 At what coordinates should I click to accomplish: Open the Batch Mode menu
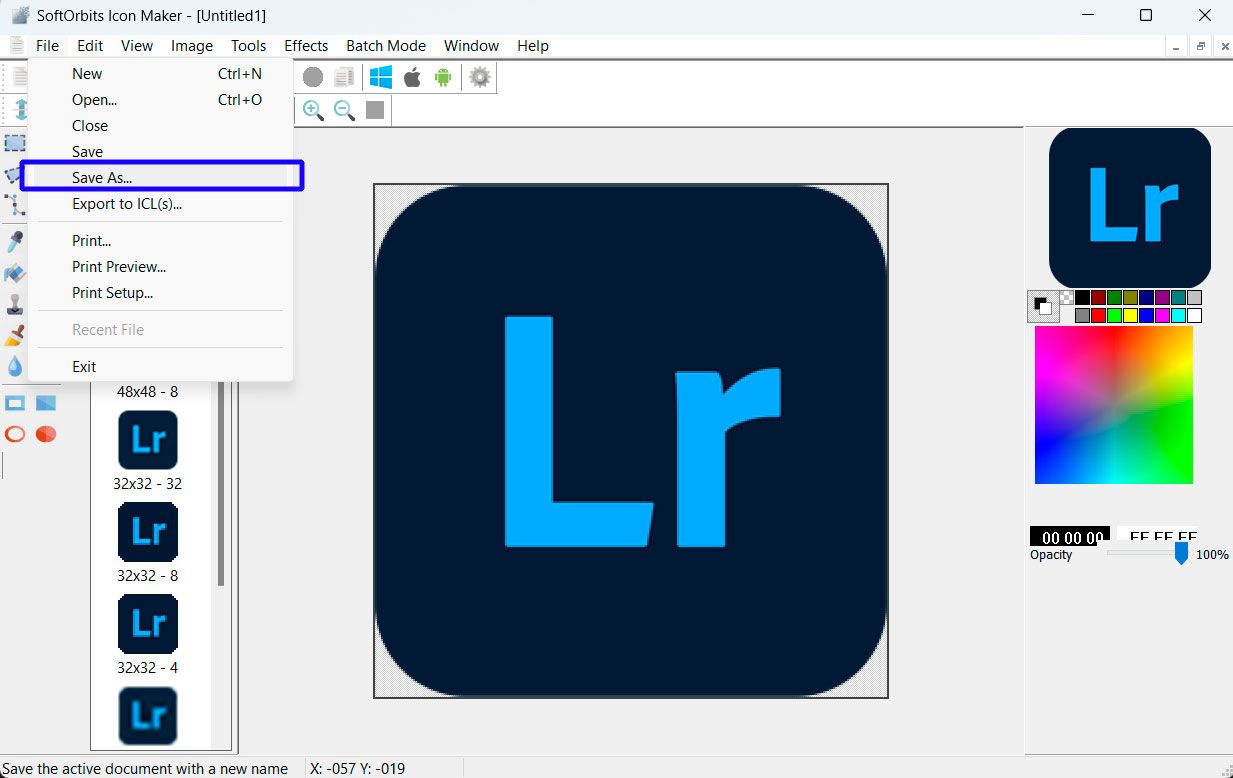coord(386,45)
